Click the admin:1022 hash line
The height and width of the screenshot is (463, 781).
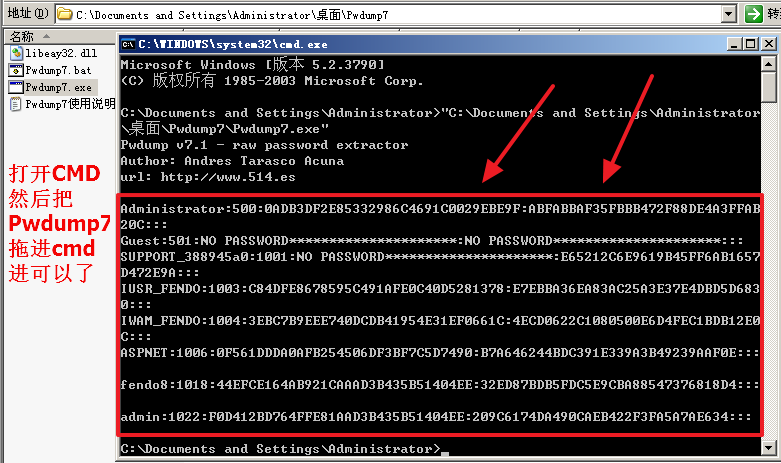click(x=436, y=416)
